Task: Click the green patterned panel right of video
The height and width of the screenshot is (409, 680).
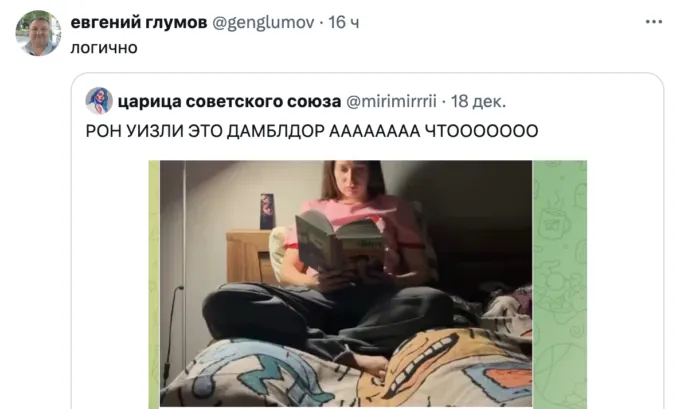Action: [x=559, y=284]
